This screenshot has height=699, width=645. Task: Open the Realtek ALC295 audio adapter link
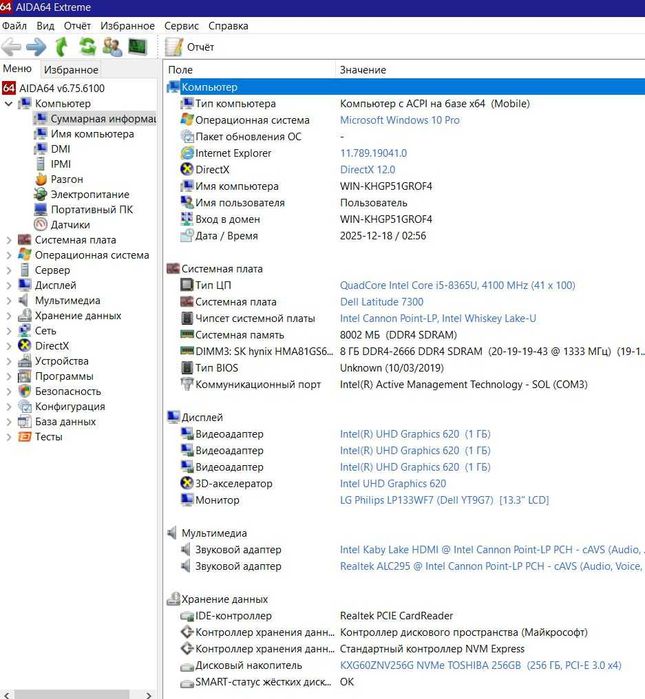(490, 566)
